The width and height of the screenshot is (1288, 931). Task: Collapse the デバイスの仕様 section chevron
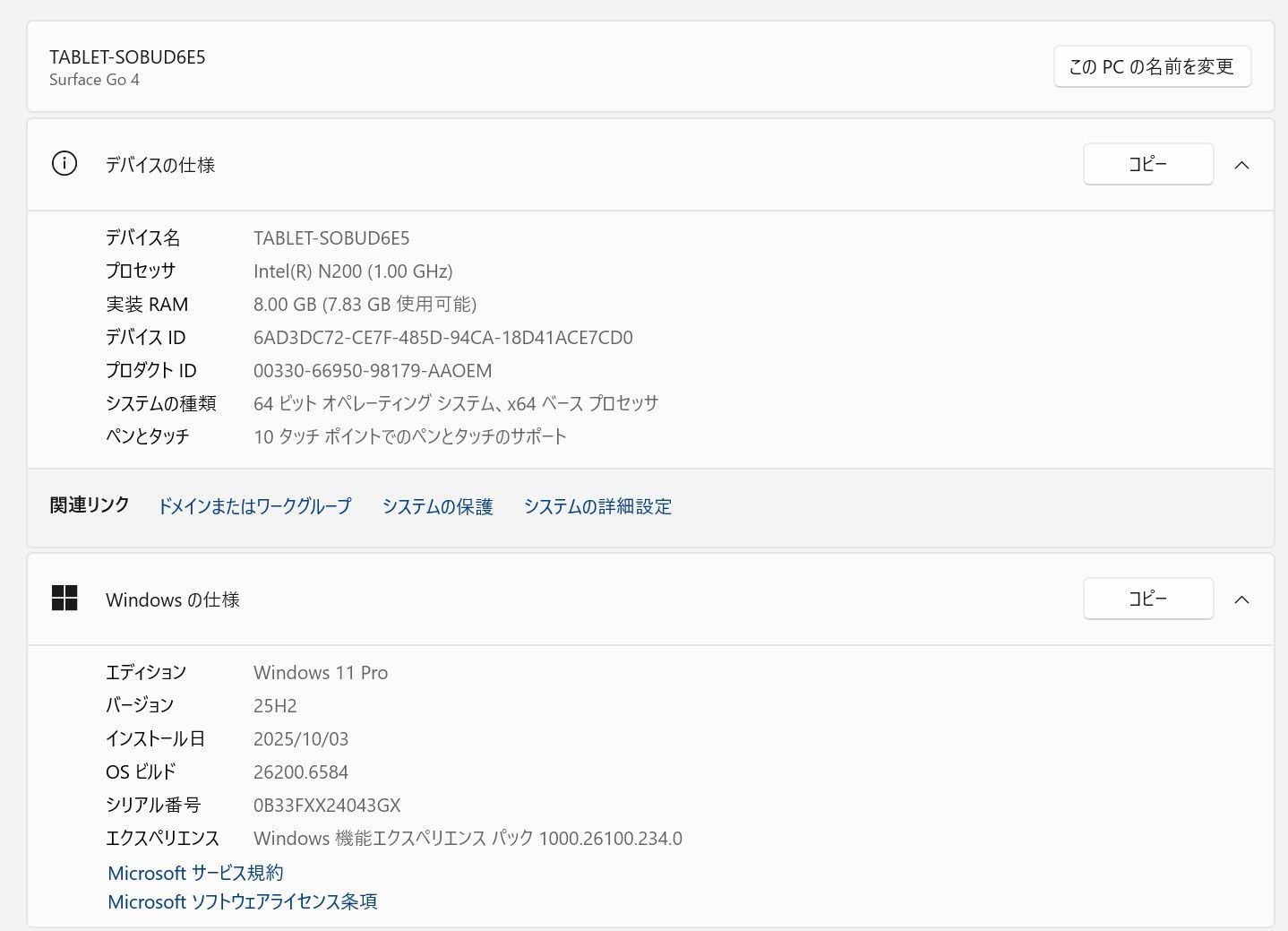coord(1241,165)
